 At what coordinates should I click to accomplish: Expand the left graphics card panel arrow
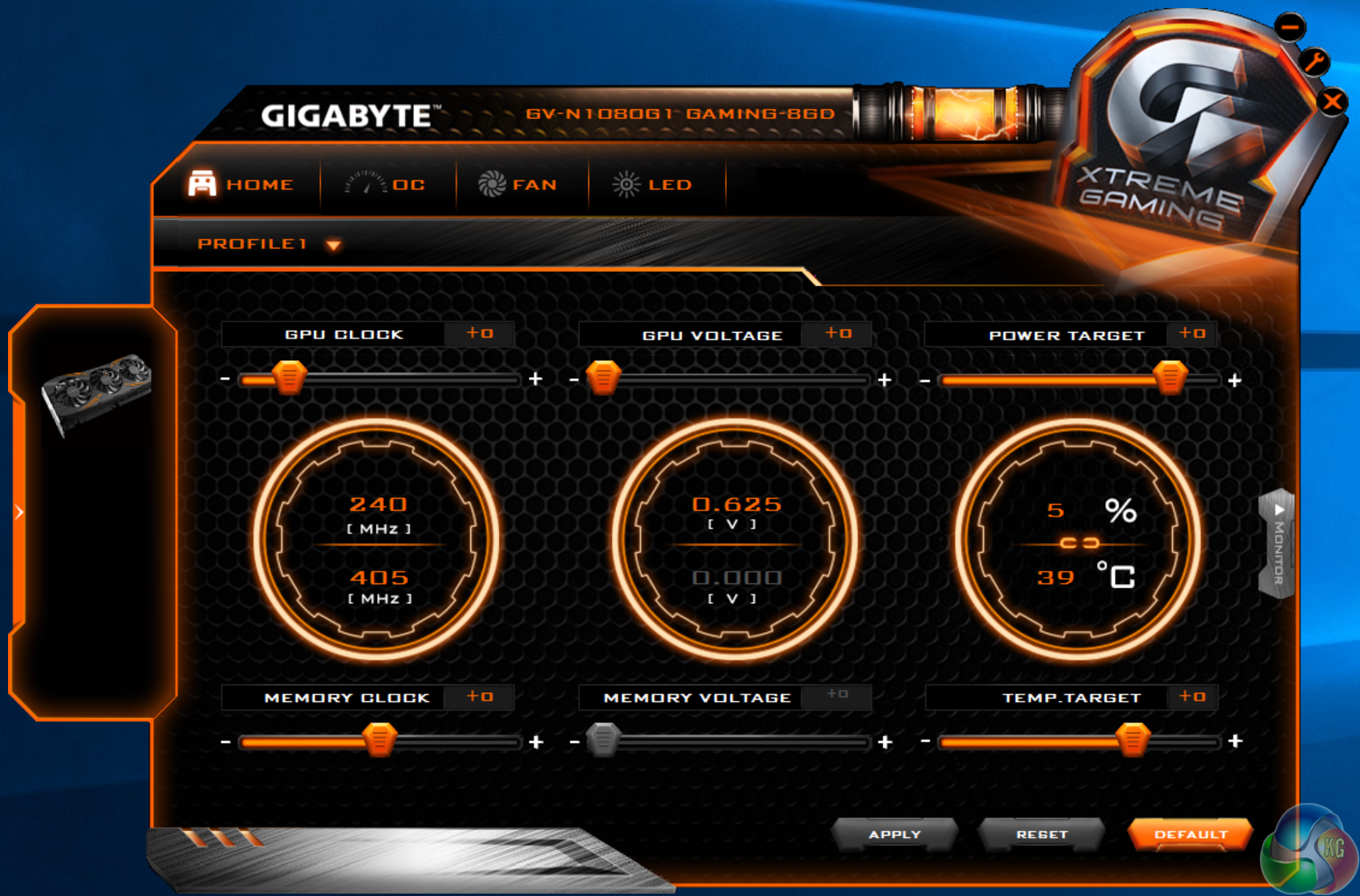19,512
